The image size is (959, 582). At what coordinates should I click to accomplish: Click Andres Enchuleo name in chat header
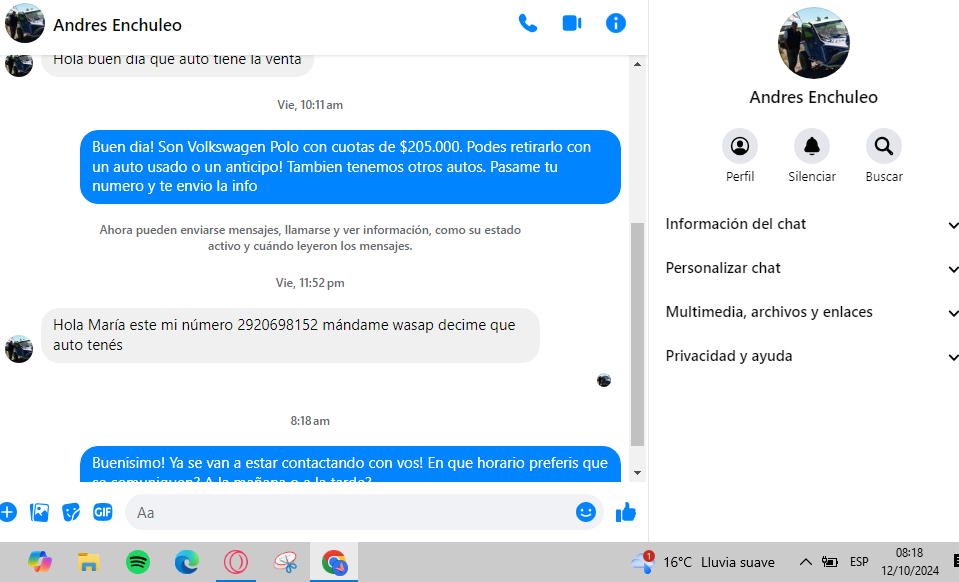click(x=117, y=25)
